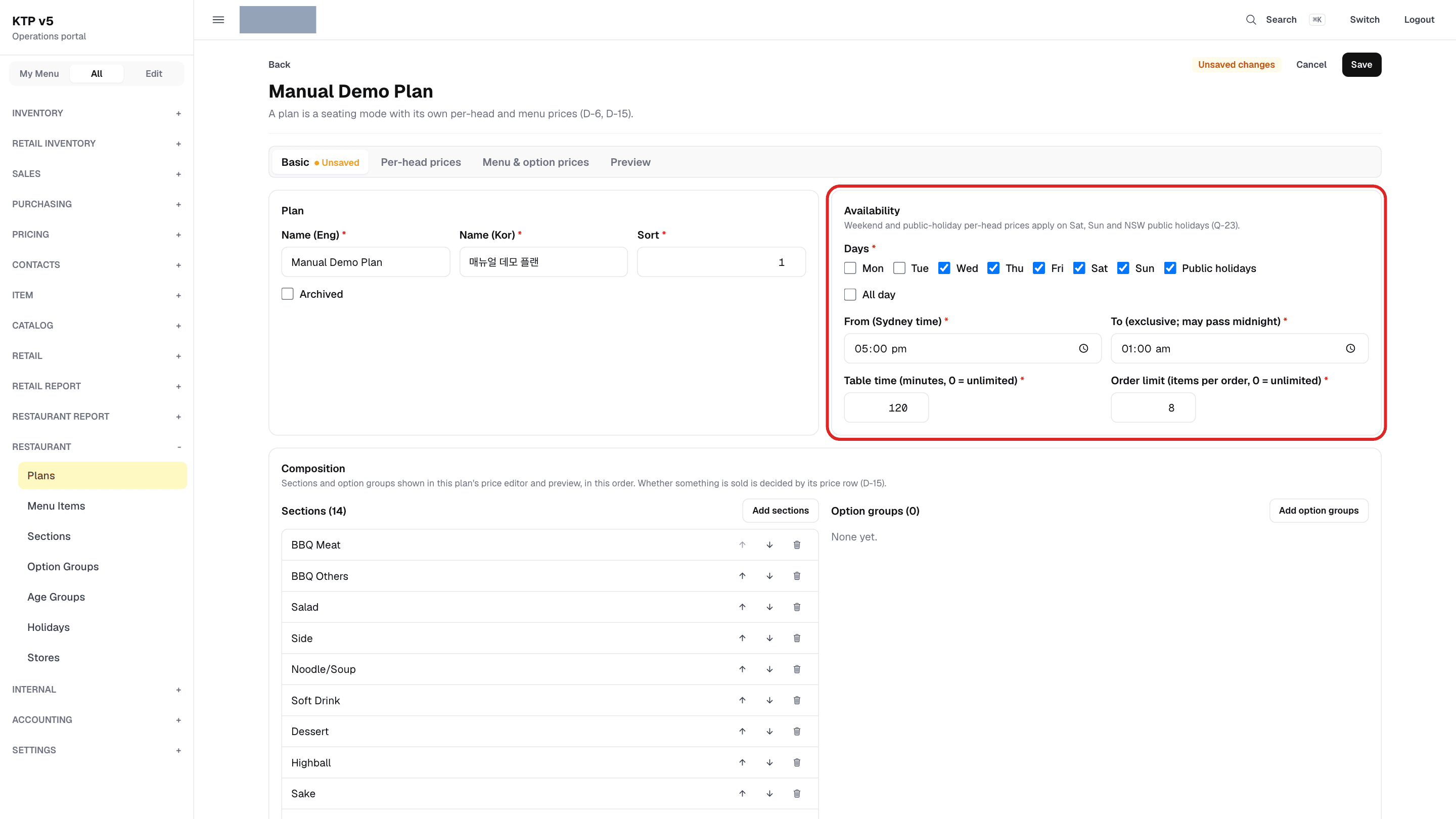Delete the Highball section
The image size is (1456, 819).
point(796,762)
